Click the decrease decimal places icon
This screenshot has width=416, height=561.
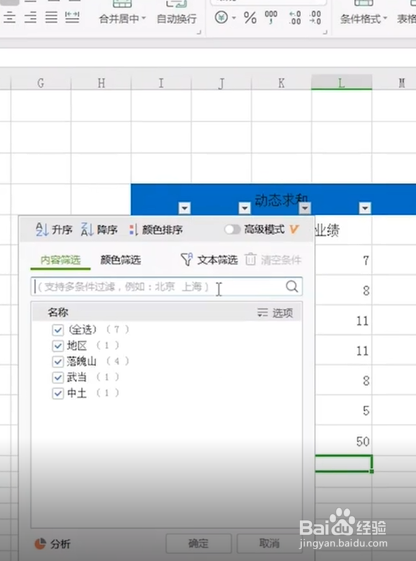(x=315, y=18)
